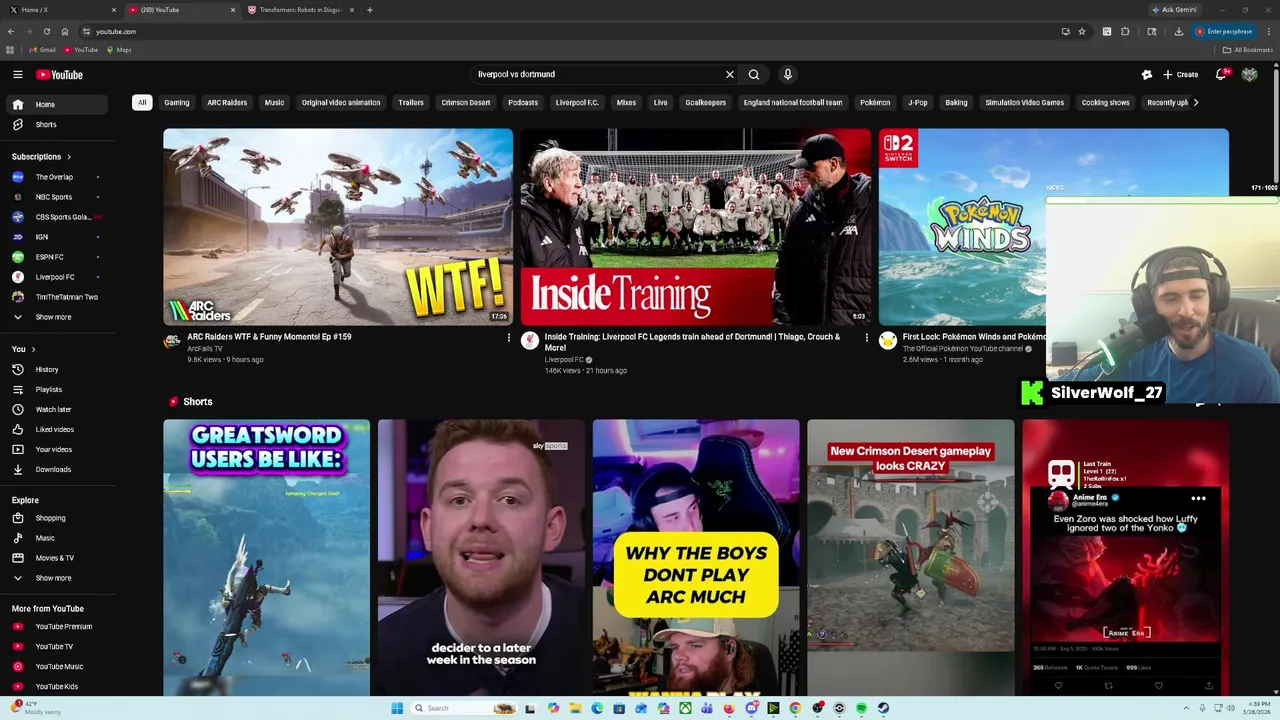Viewport: 1280px width, 720px height.
Task: Open YouTube TV link
Action: click(60, 646)
